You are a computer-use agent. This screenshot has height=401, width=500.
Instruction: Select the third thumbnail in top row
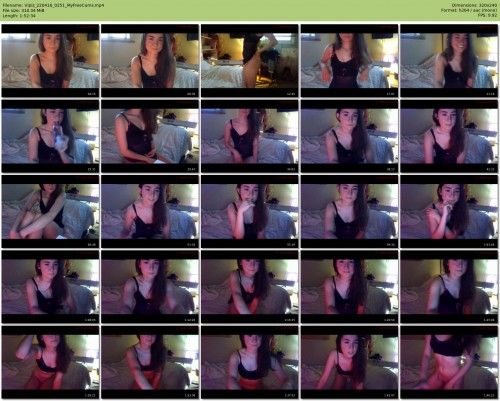pos(250,61)
